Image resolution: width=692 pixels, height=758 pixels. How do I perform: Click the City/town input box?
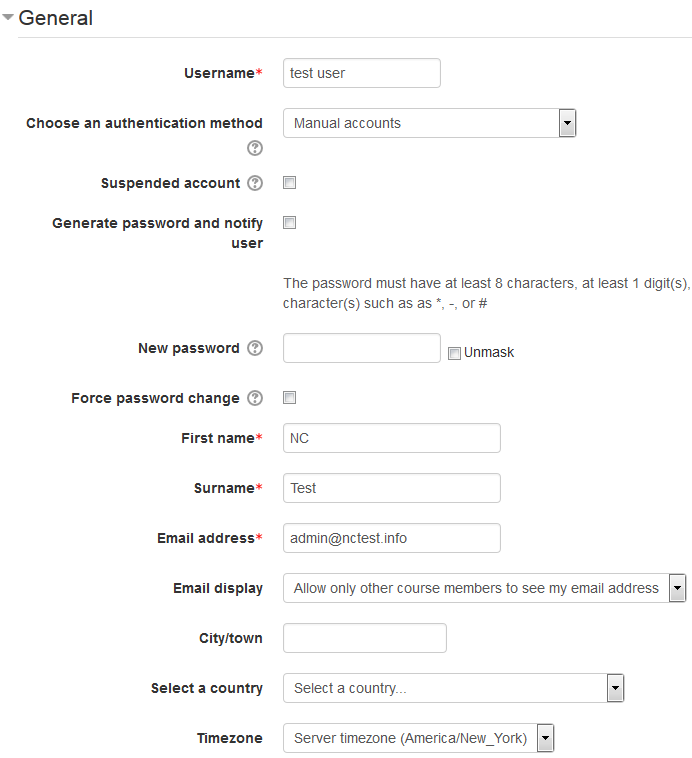pos(365,638)
